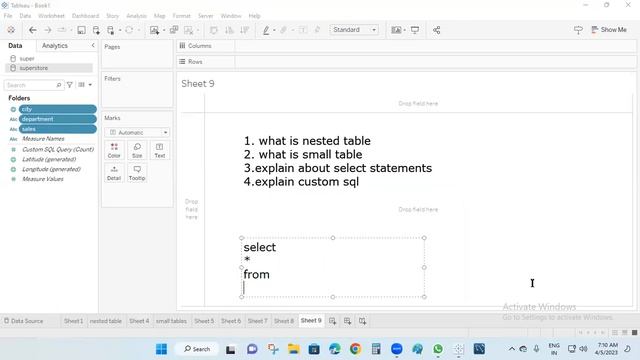This screenshot has width=640, height=360.
Task: Select Custom SQL Query (Count) field
Action: coord(58,149)
